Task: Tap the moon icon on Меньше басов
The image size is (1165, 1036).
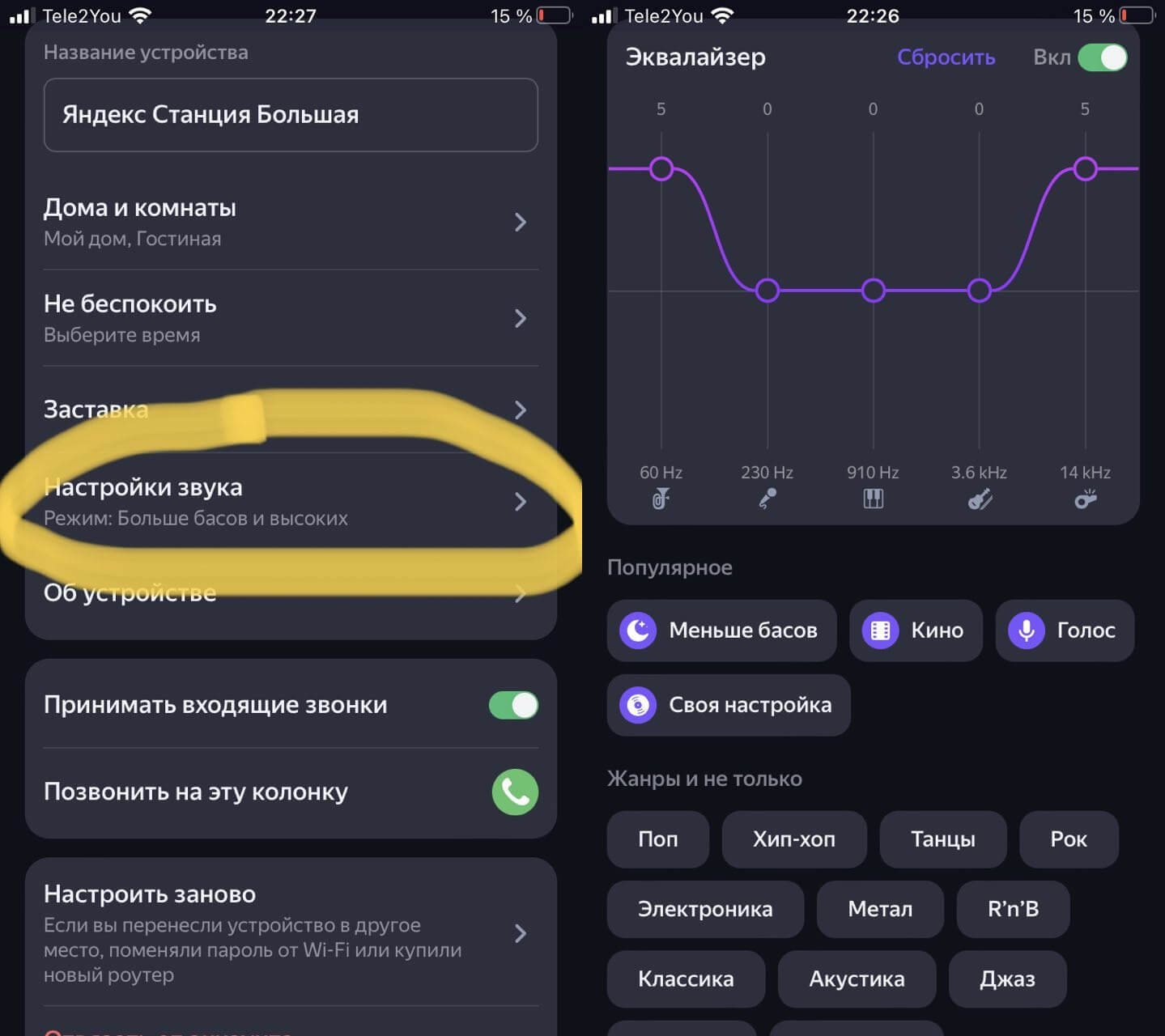Action: 638,631
